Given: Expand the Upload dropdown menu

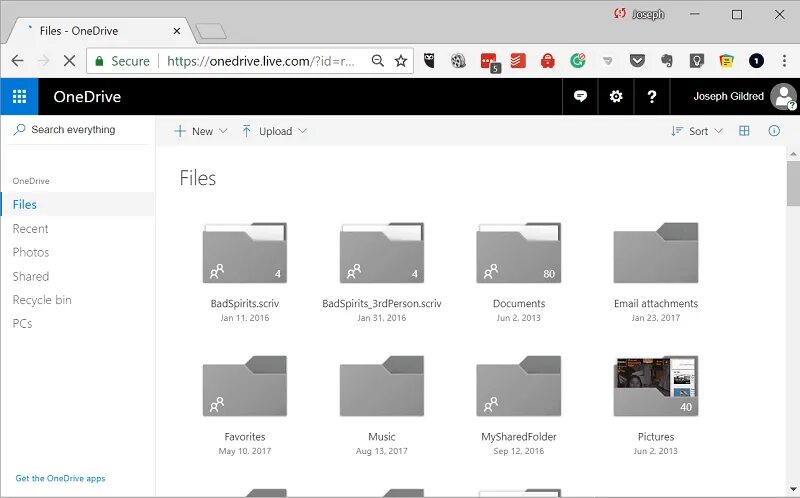Looking at the screenshot, I should tap(274, 131).
